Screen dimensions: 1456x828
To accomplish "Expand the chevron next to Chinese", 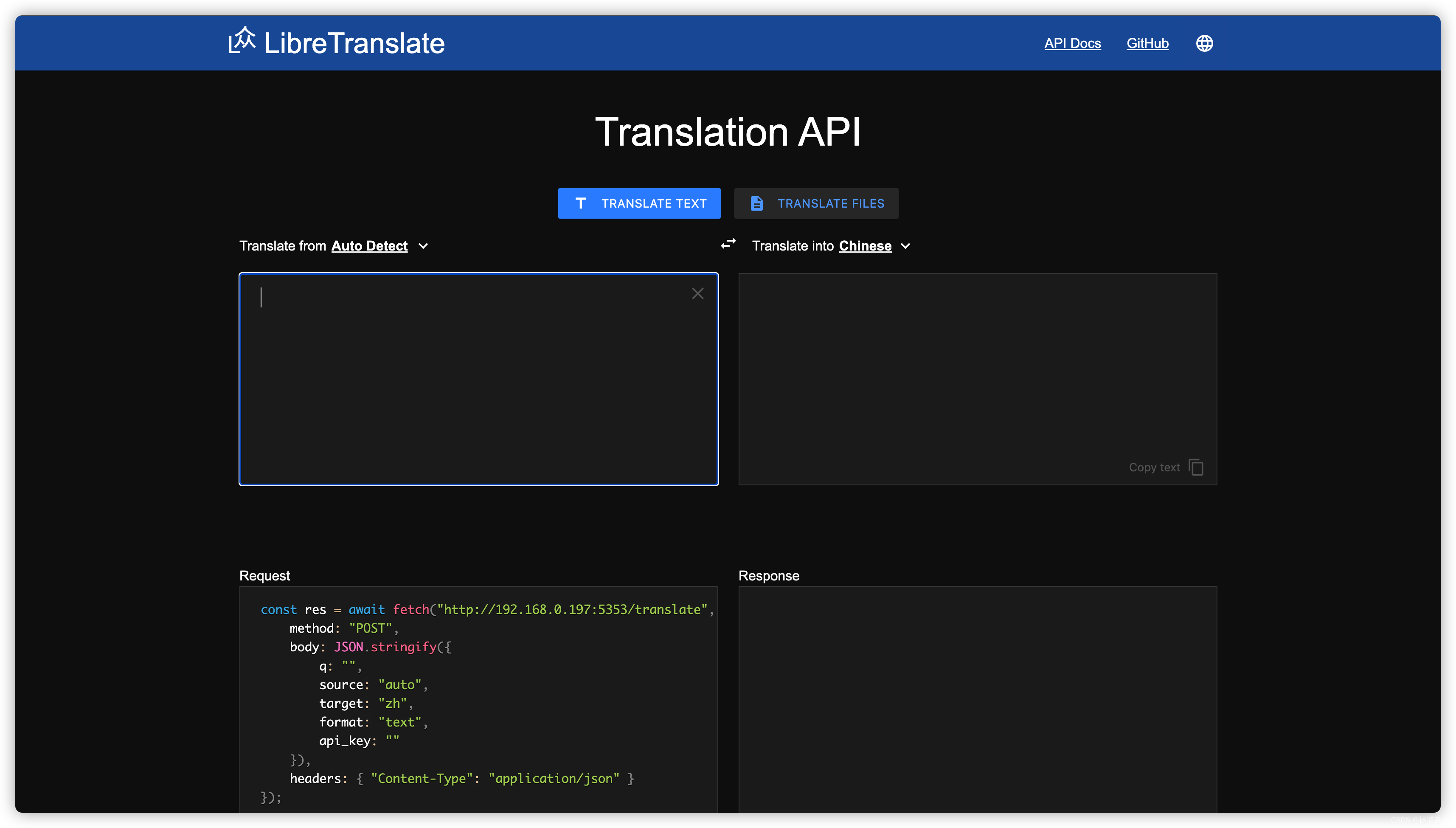I will coord(906,246).
